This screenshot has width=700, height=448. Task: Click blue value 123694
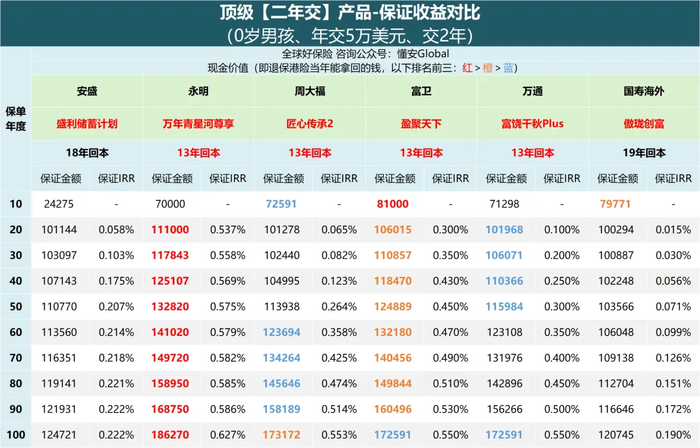tap(281, 332)
